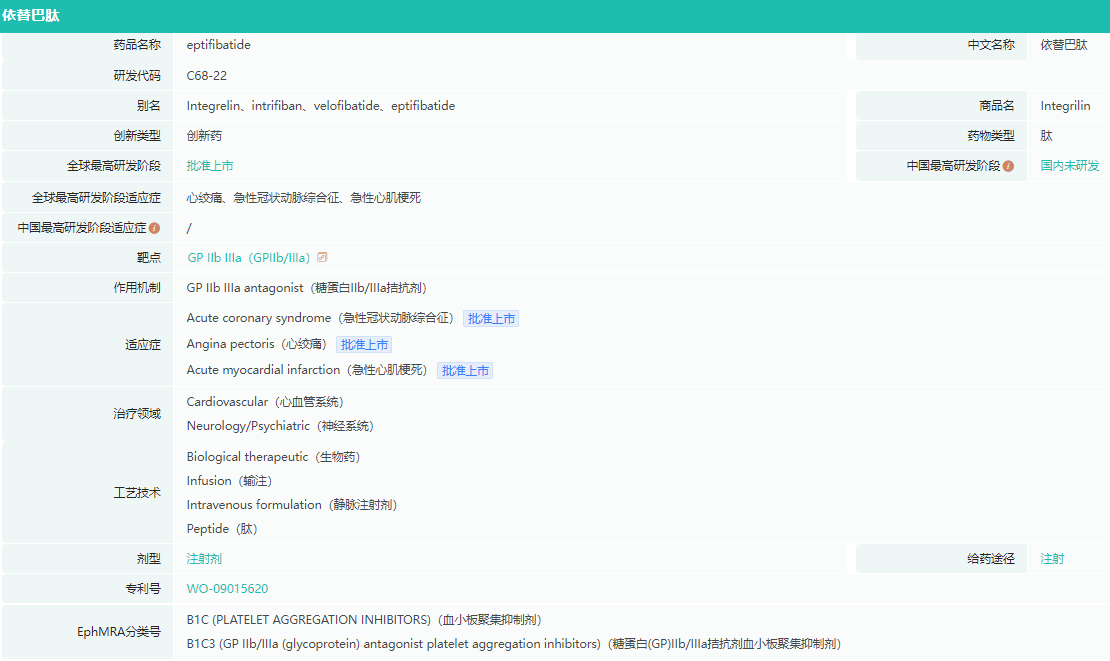Screen dimensions: 1110x661
Task: Click B1C3 GP IIb/IIIa antagonist classification entry
Action: point(513,644)
